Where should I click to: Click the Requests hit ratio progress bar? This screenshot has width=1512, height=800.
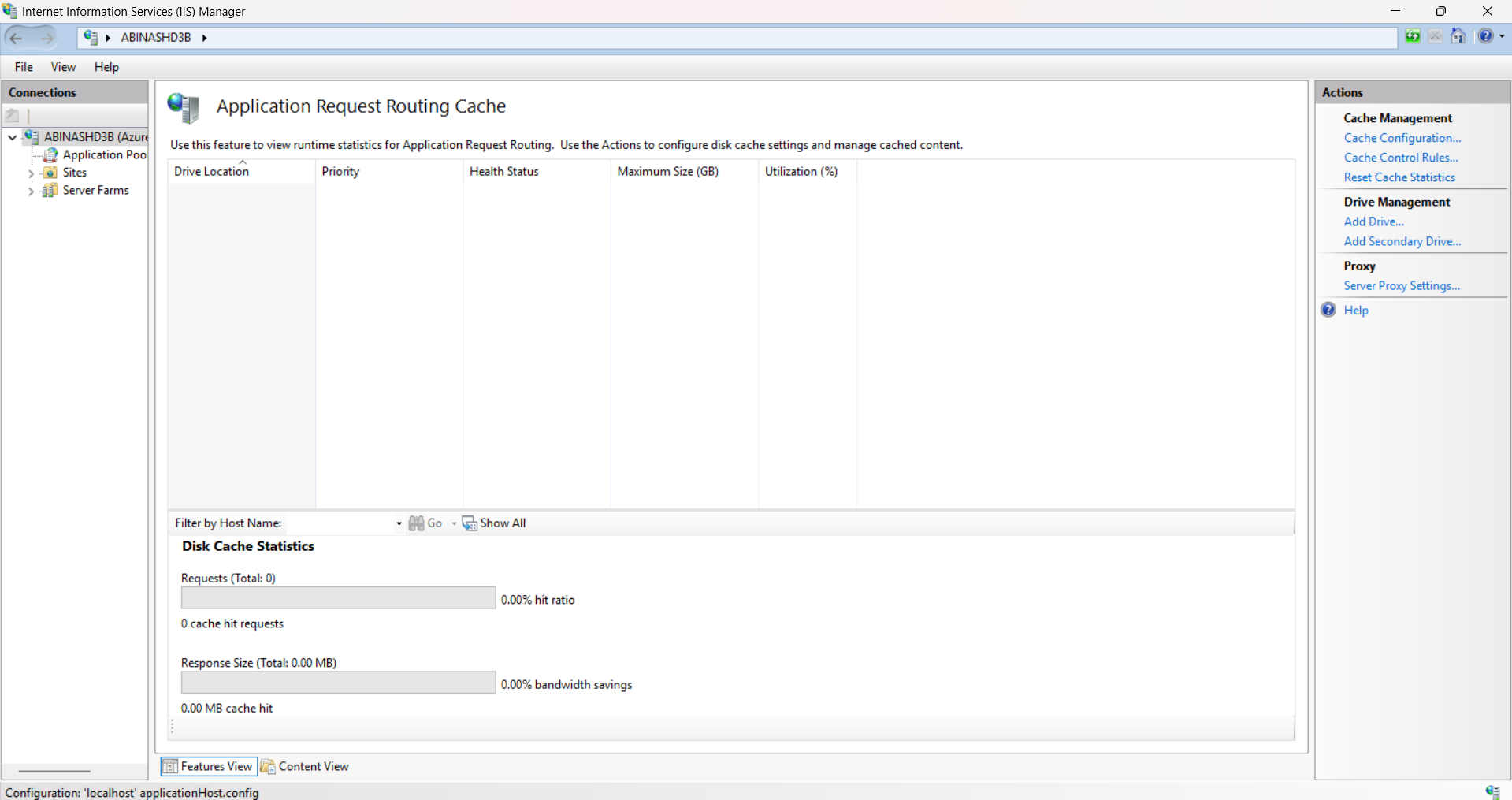click(338, 598)
